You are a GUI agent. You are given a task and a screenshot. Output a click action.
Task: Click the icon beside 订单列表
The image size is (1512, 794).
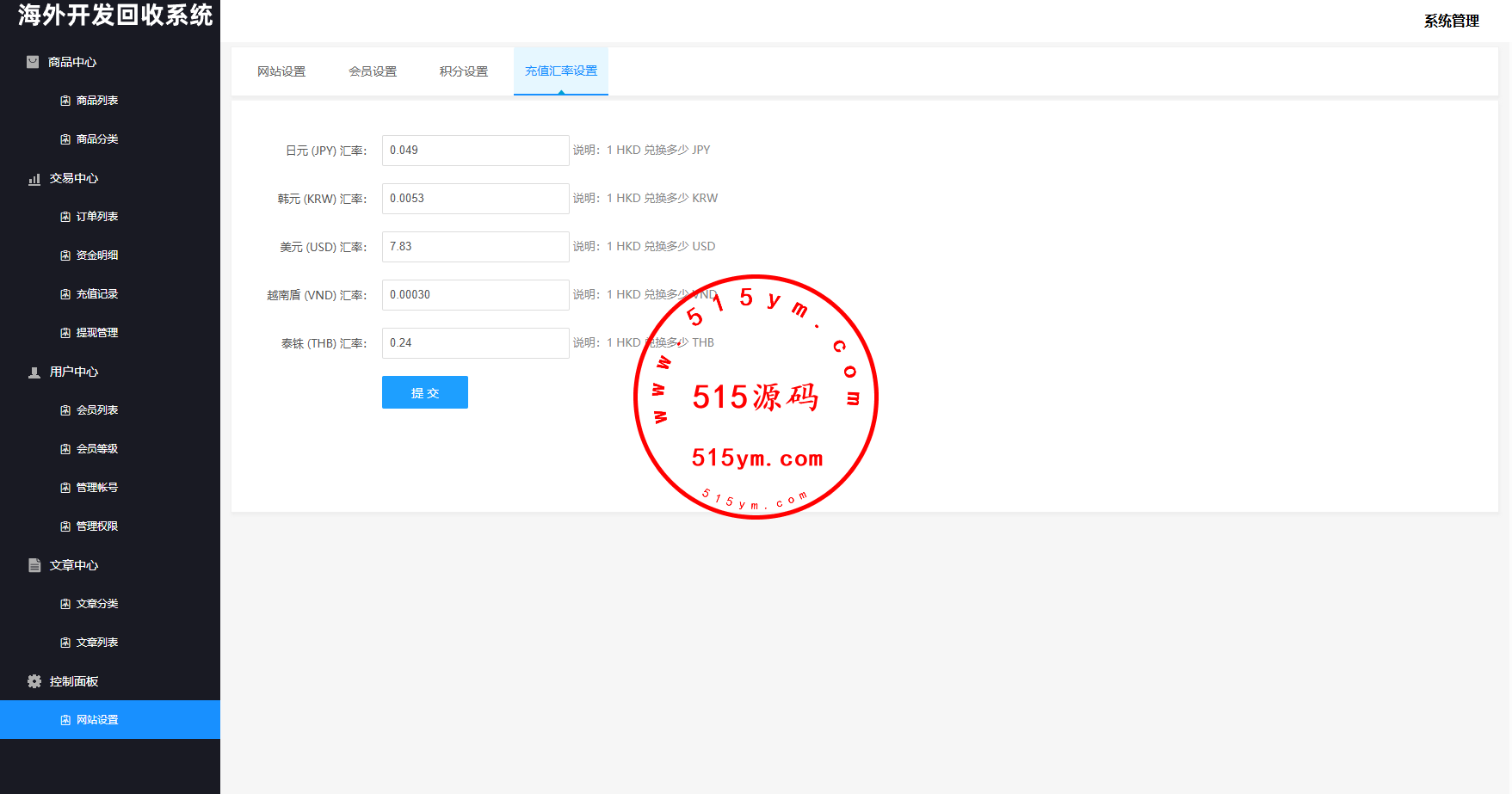point(65,217)
